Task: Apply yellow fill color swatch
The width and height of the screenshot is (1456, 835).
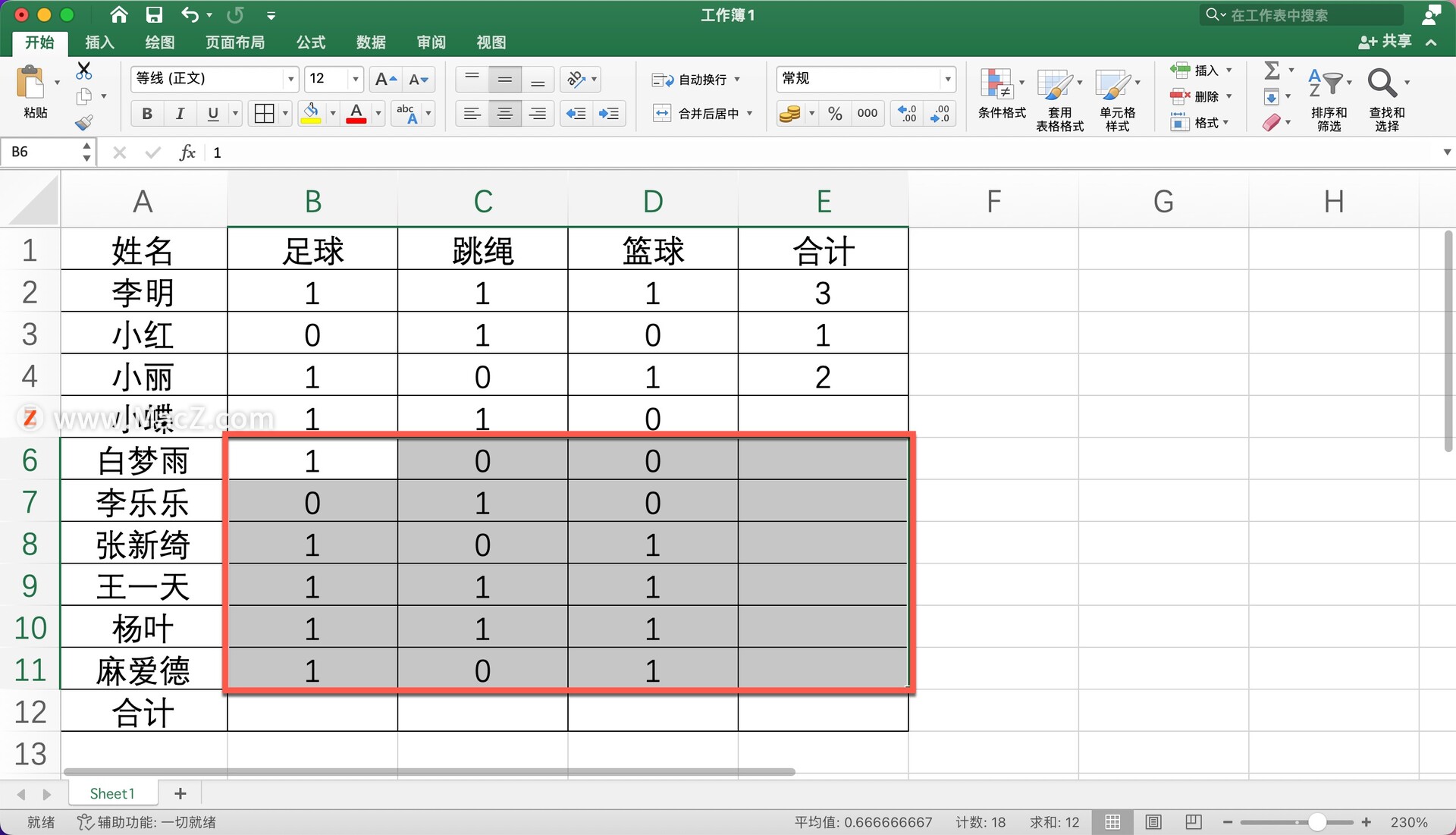Action: click(311, 114)
